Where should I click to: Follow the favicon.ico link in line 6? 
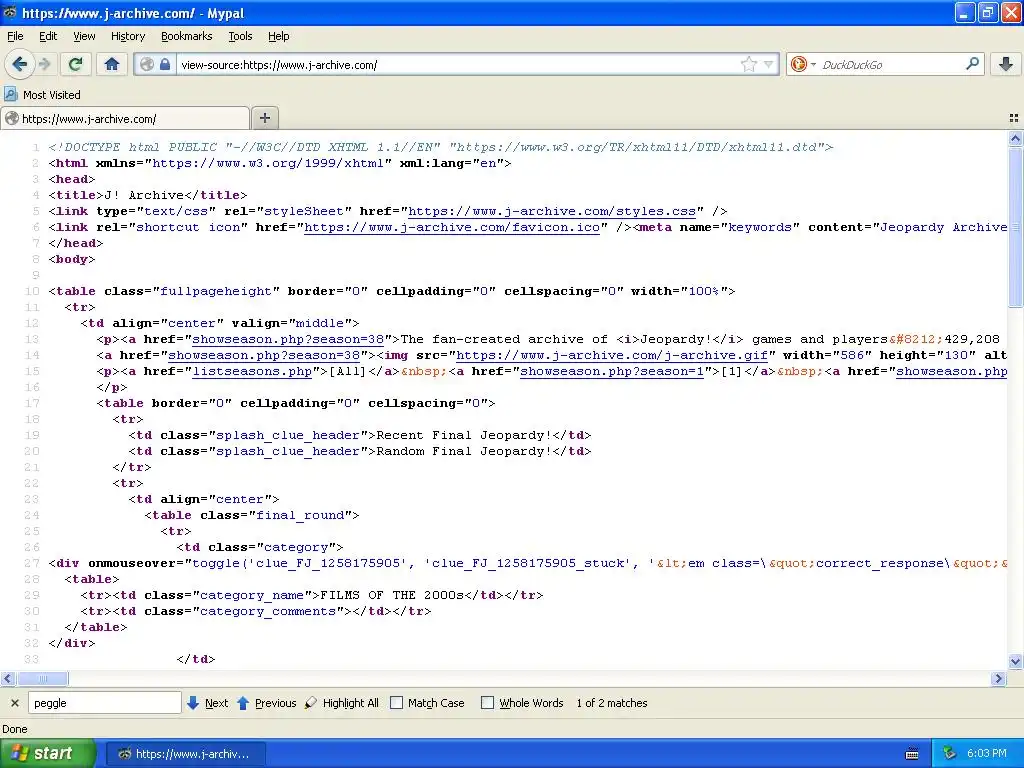452,227
